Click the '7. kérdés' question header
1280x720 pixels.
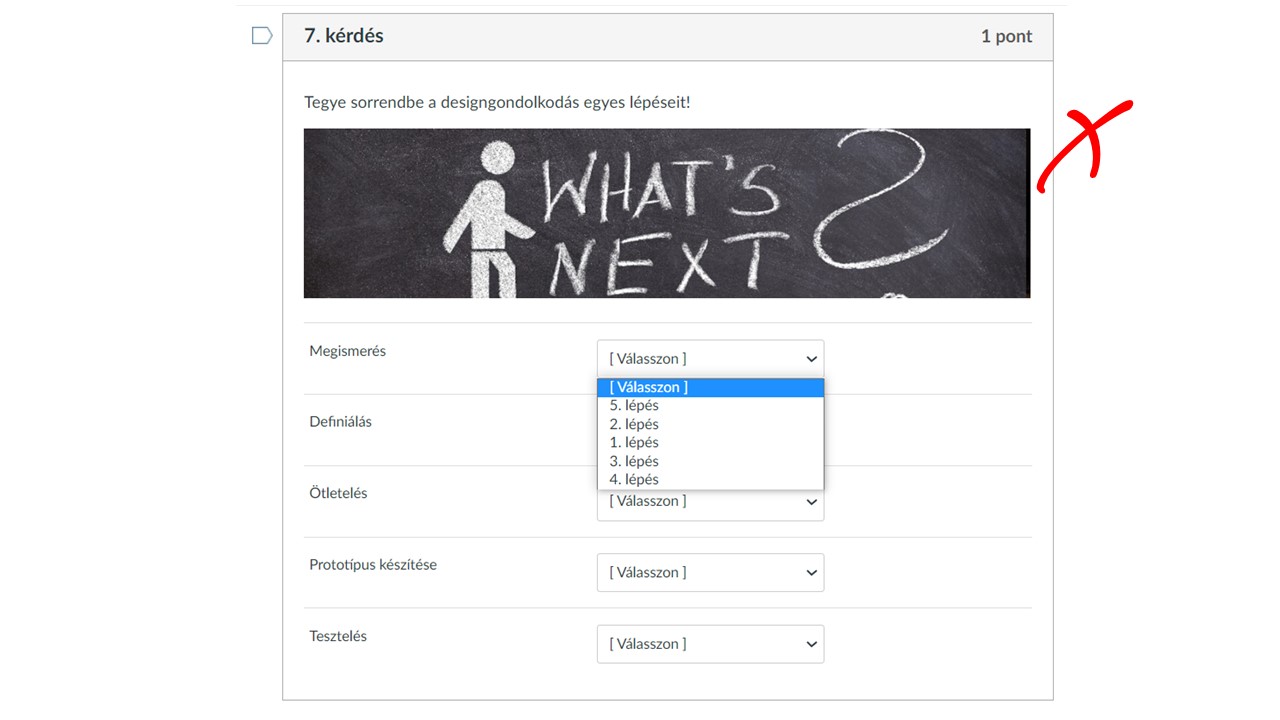click(344, 36)
